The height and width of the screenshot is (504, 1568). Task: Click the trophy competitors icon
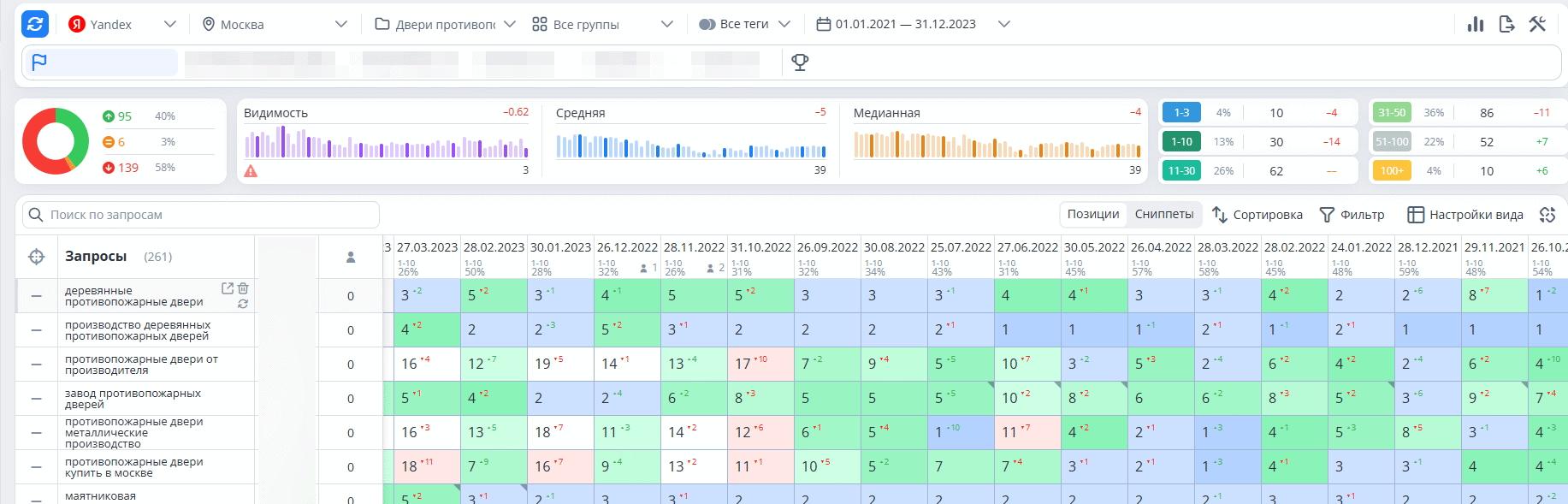(x=800, y=62)
